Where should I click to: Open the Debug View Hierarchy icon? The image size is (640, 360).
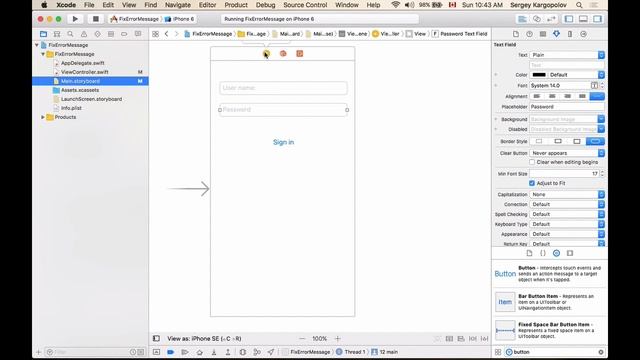[242, 352]
